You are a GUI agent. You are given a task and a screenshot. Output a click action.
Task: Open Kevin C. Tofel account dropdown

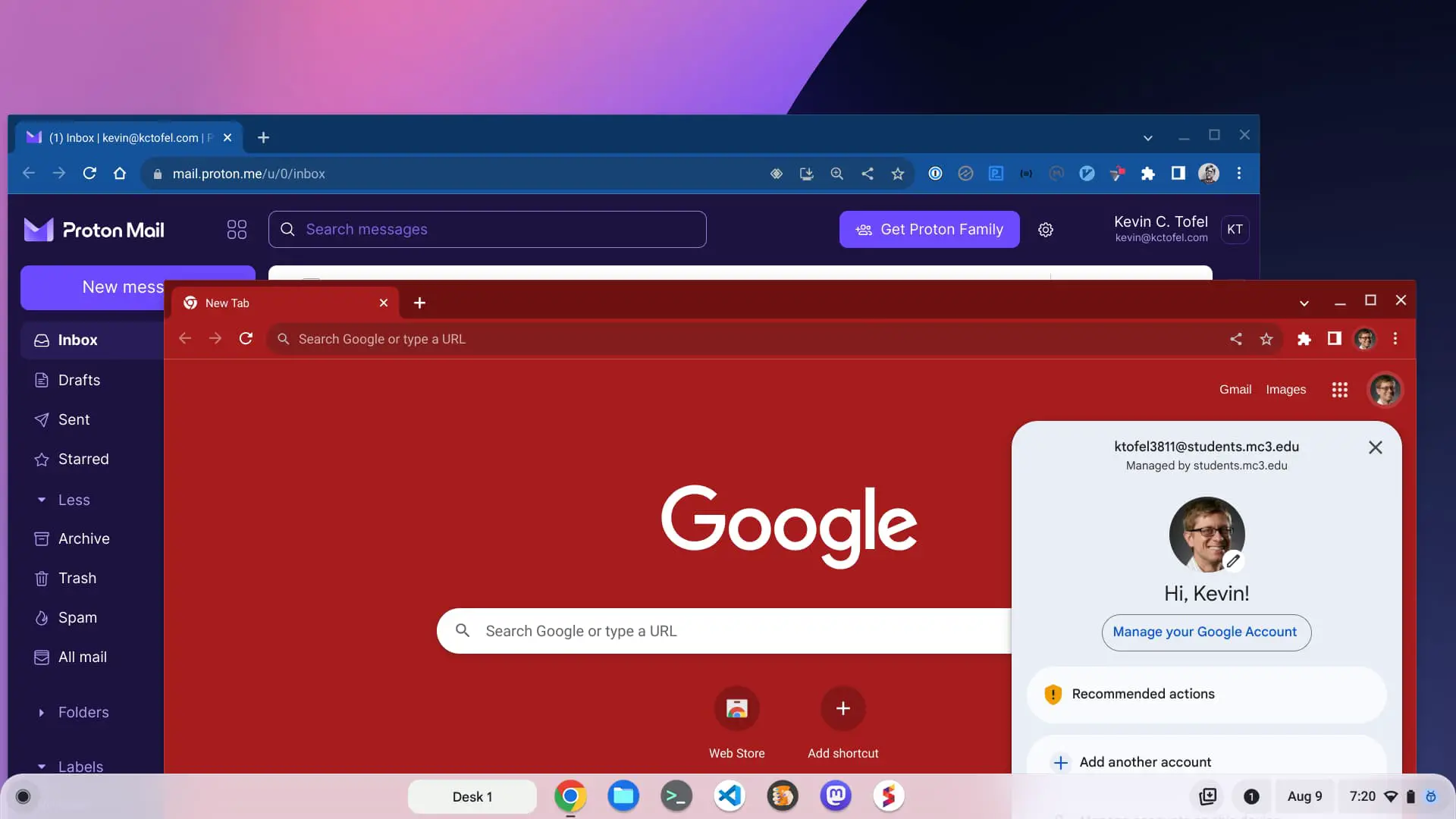[1180, 229]
